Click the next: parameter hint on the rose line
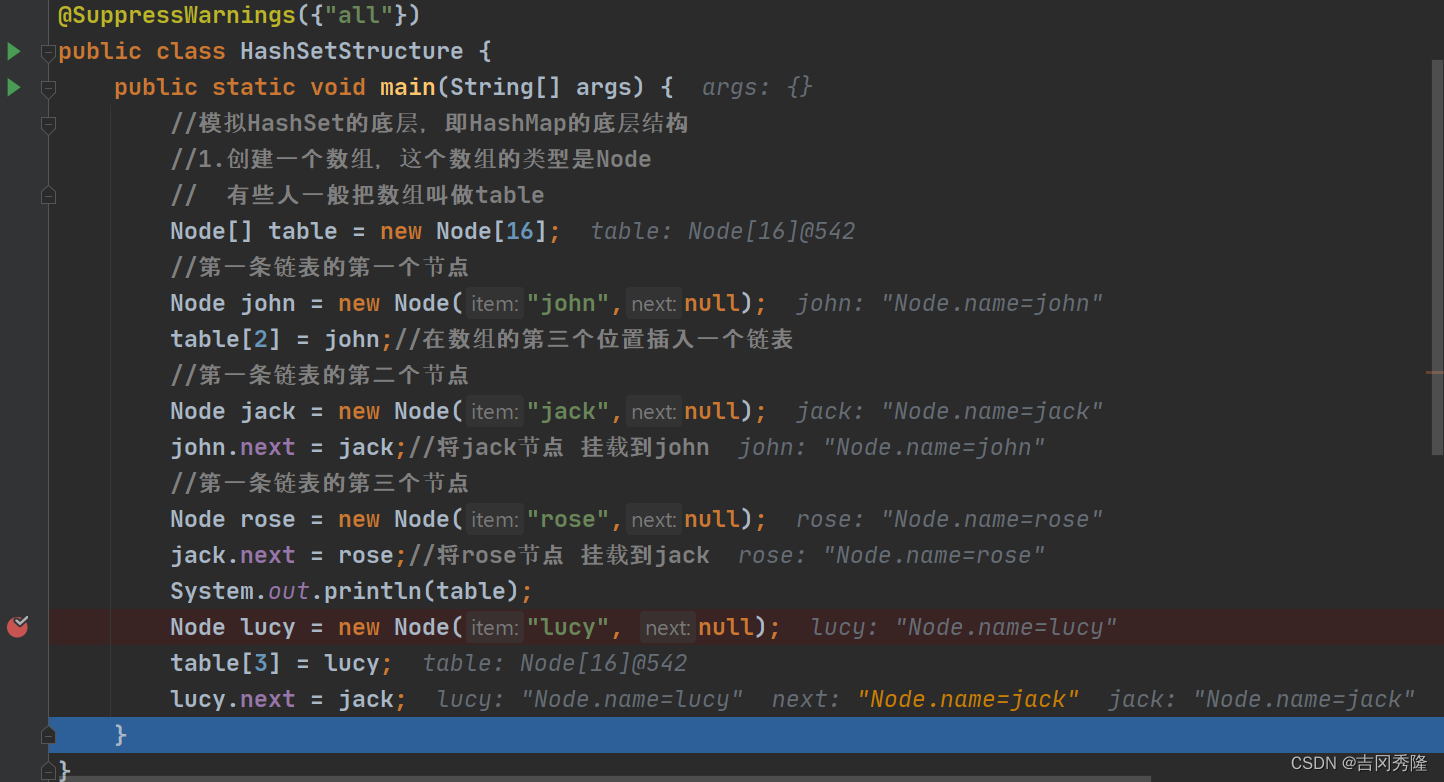 pyautogui.click(x=654, y=519)
